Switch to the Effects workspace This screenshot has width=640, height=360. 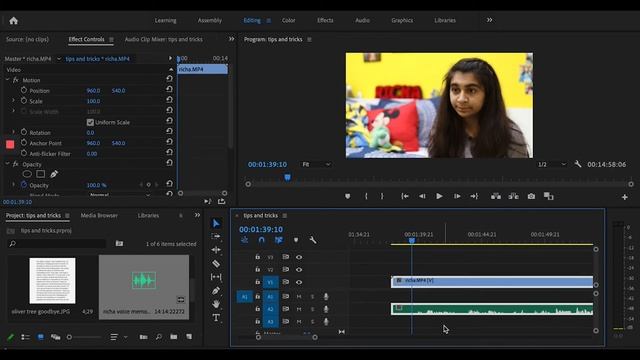pyautogui.click(x=325, y=20)
